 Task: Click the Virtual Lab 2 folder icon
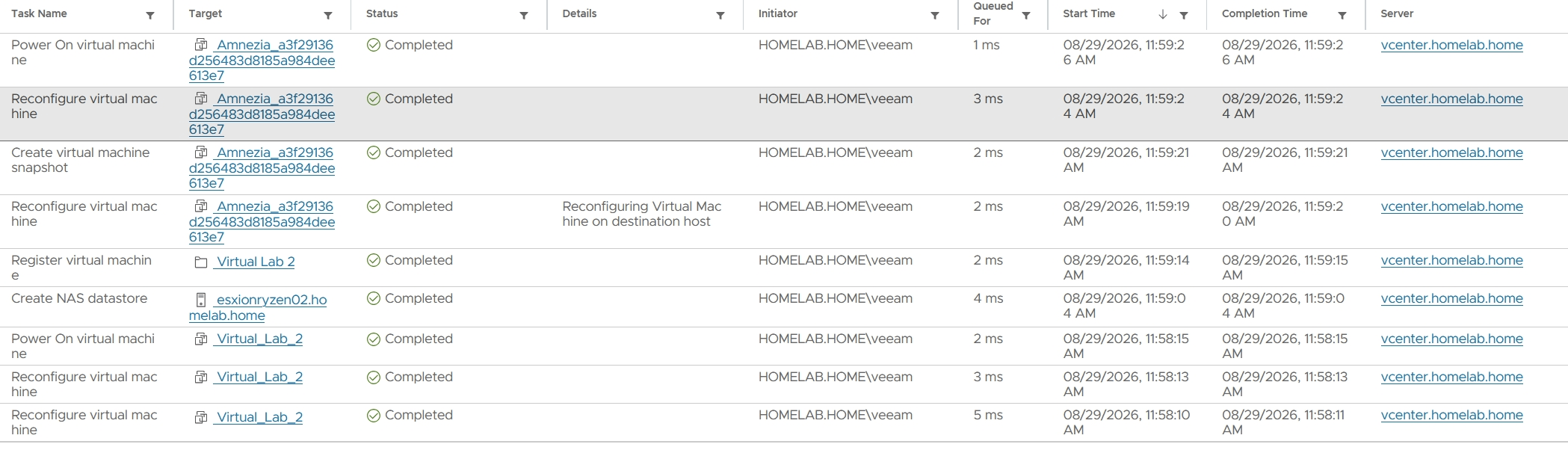click(x=200, y=262)
